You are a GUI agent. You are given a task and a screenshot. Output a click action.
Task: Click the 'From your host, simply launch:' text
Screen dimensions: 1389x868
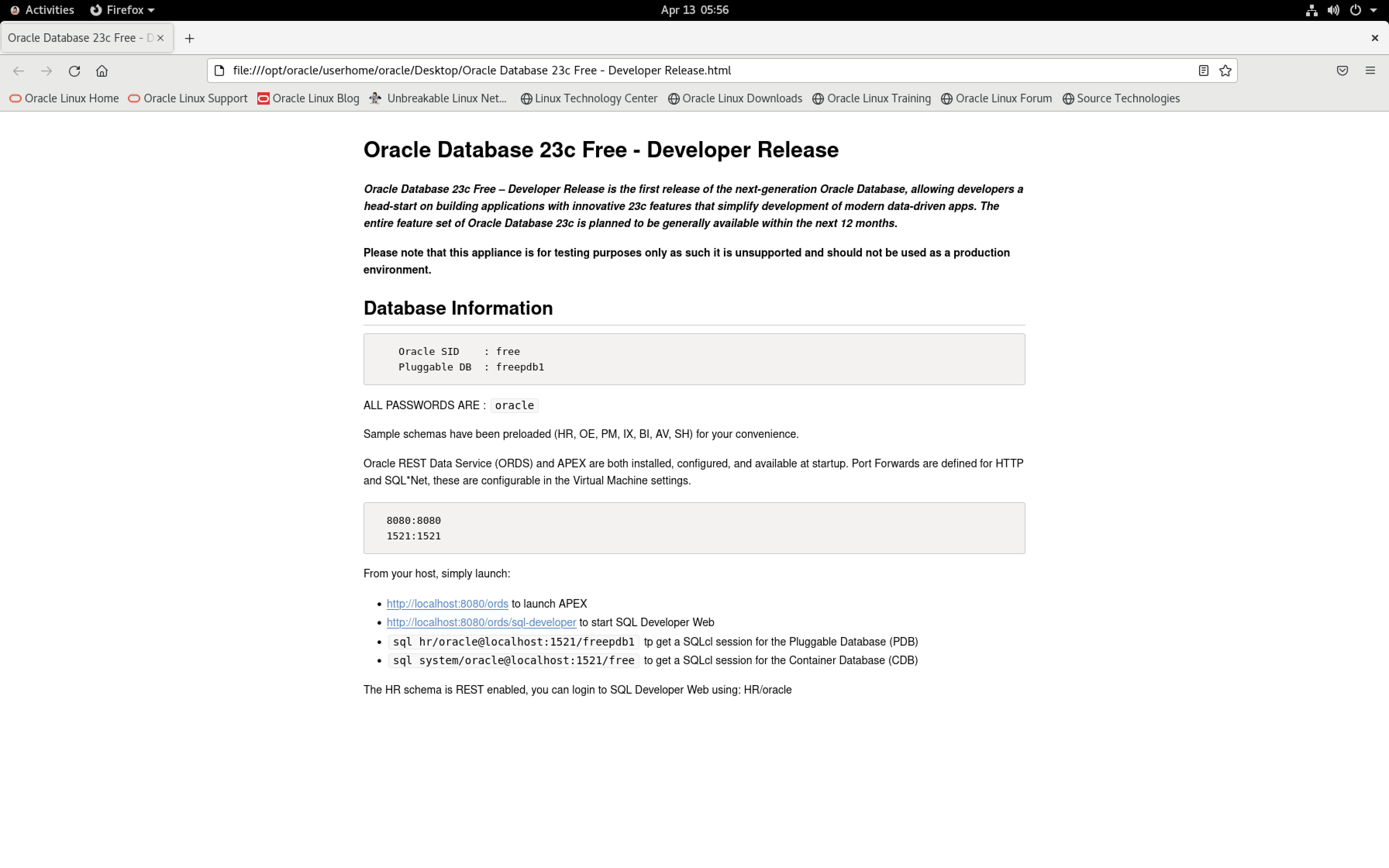coord(437,573)
